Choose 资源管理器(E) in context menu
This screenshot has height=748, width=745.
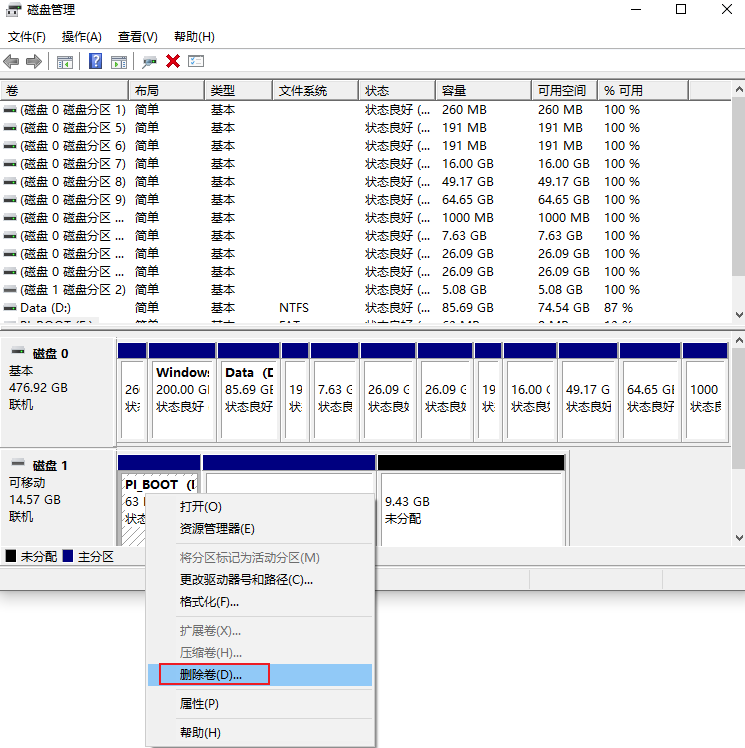[x=260, y=529]
